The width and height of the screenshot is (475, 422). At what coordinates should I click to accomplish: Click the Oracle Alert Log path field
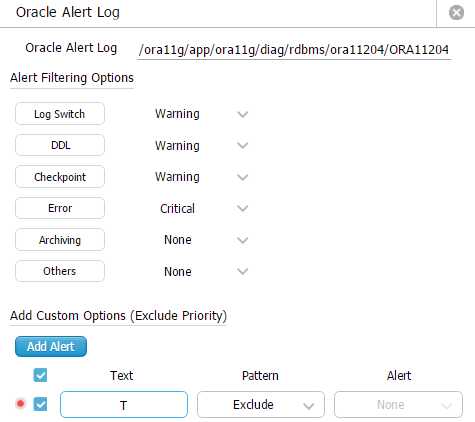coord(294,50)
